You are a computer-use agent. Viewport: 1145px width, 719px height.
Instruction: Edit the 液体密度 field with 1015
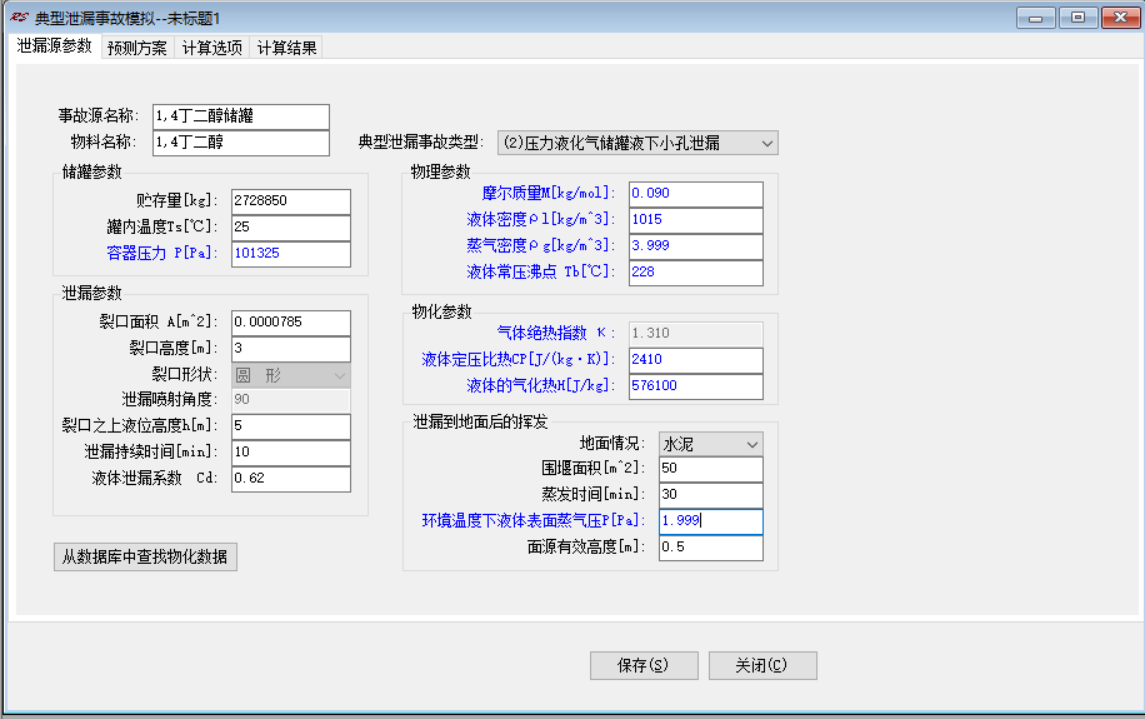(696, 220)
